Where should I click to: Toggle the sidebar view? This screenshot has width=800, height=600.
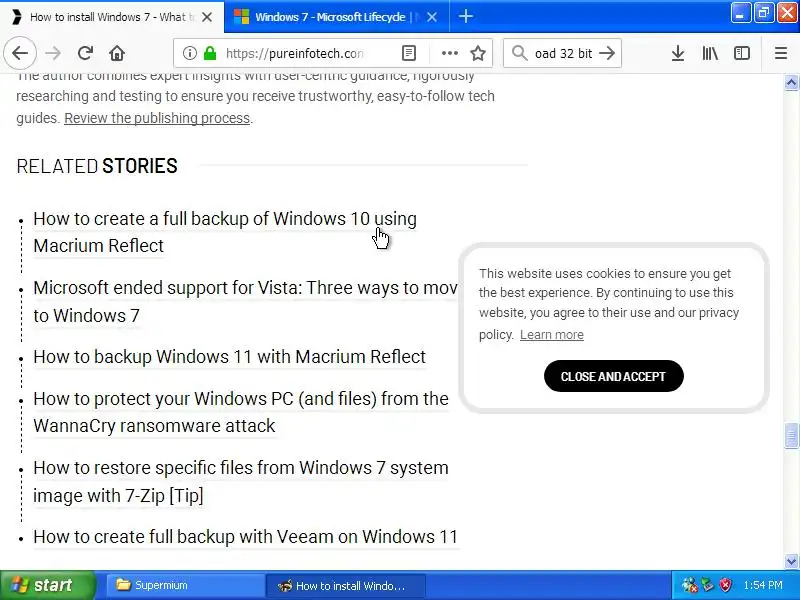tap(742, 53)
